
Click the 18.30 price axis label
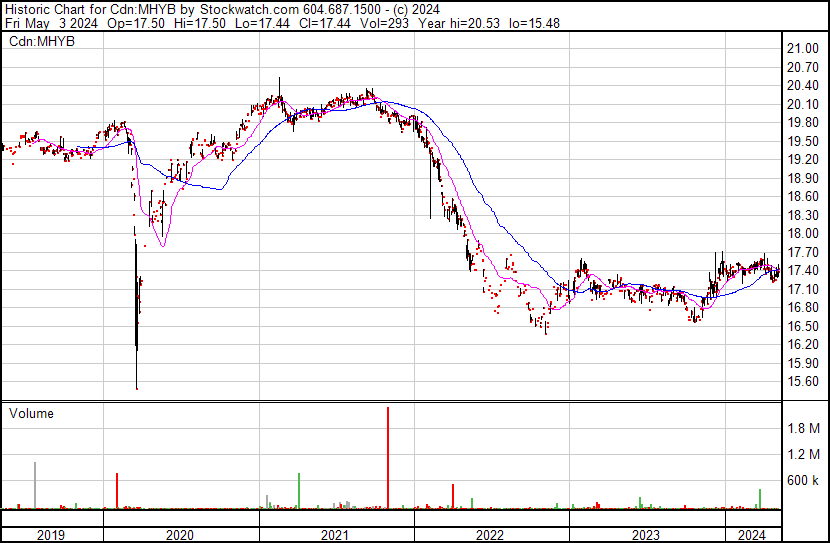[802, 215]
